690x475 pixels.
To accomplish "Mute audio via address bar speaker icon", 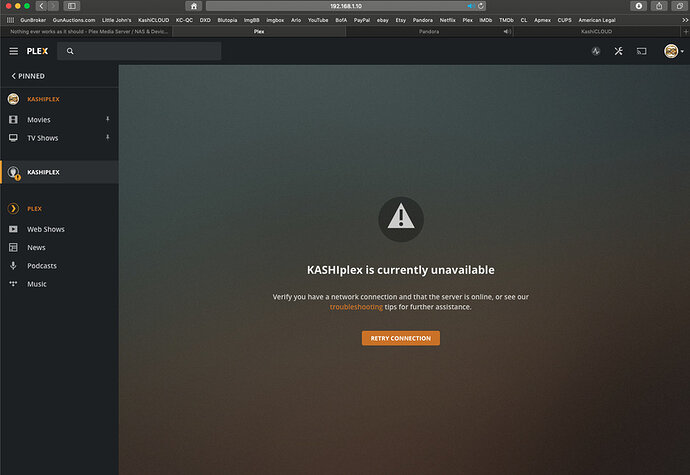I will (470, 6).
